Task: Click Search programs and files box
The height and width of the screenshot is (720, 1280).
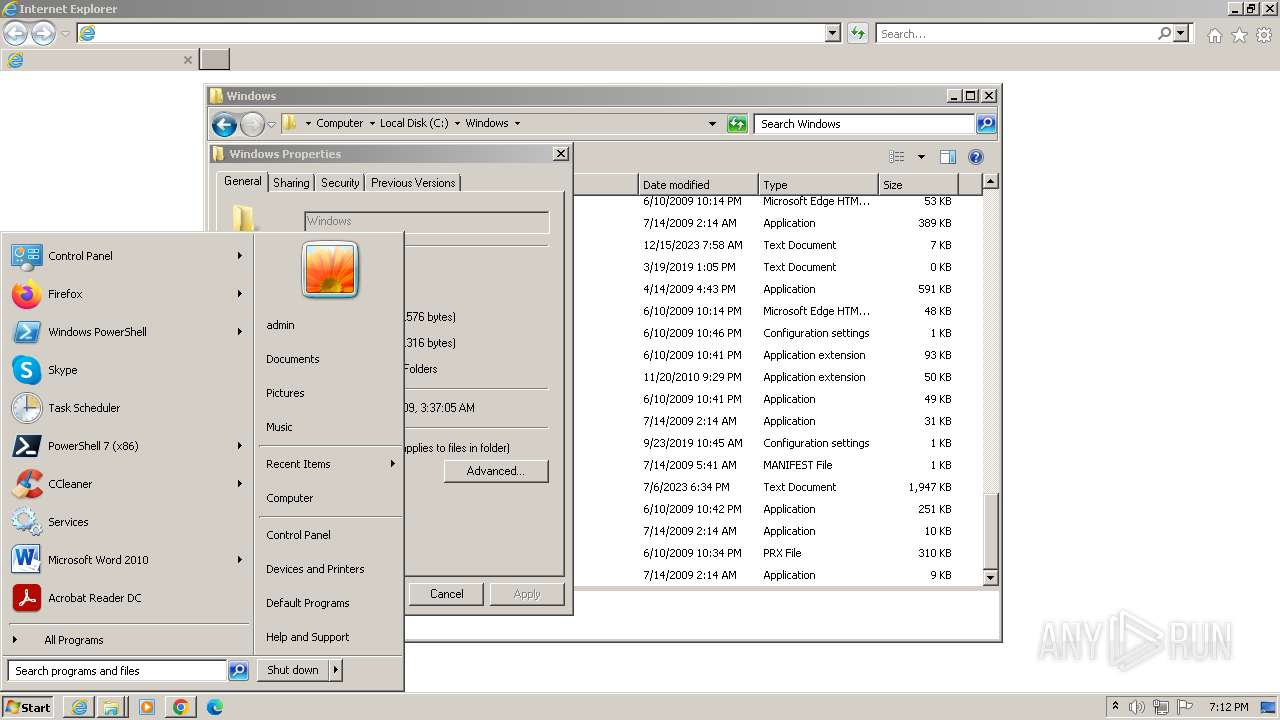Action: 118,671
